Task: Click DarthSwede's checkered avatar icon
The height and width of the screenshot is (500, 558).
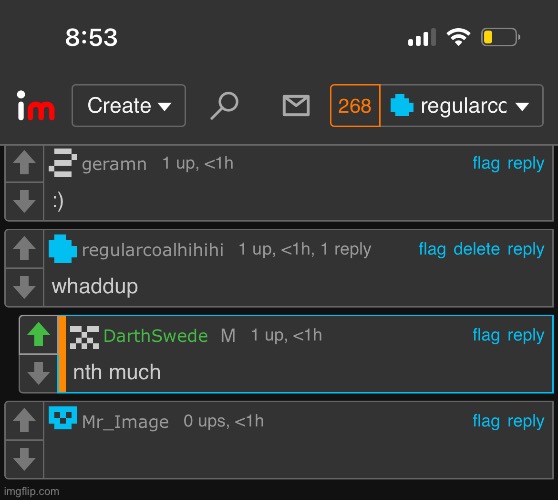Action: 84,337
